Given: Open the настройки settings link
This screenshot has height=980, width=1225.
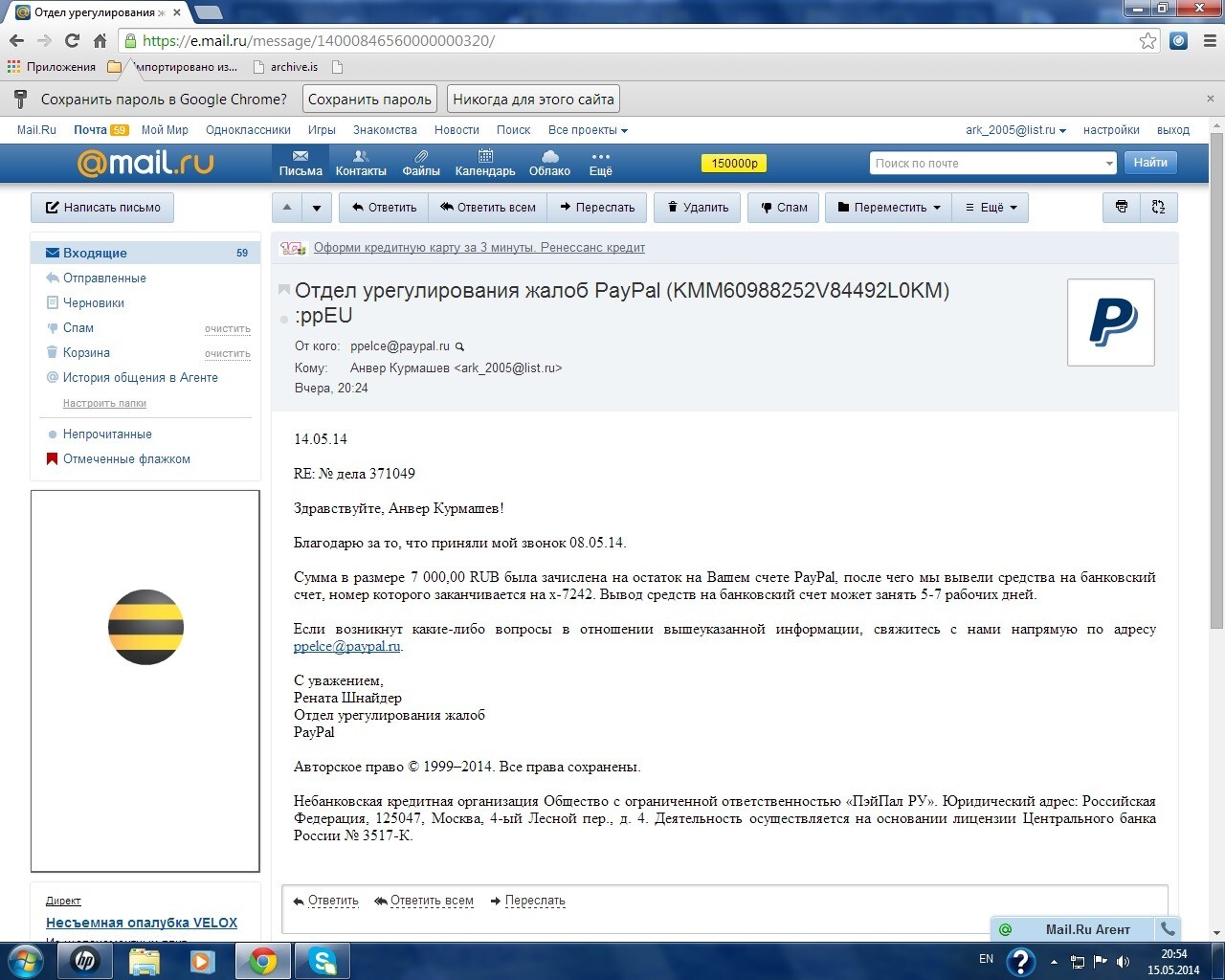Looking at the screenshot, I should tap(1111, 130).
